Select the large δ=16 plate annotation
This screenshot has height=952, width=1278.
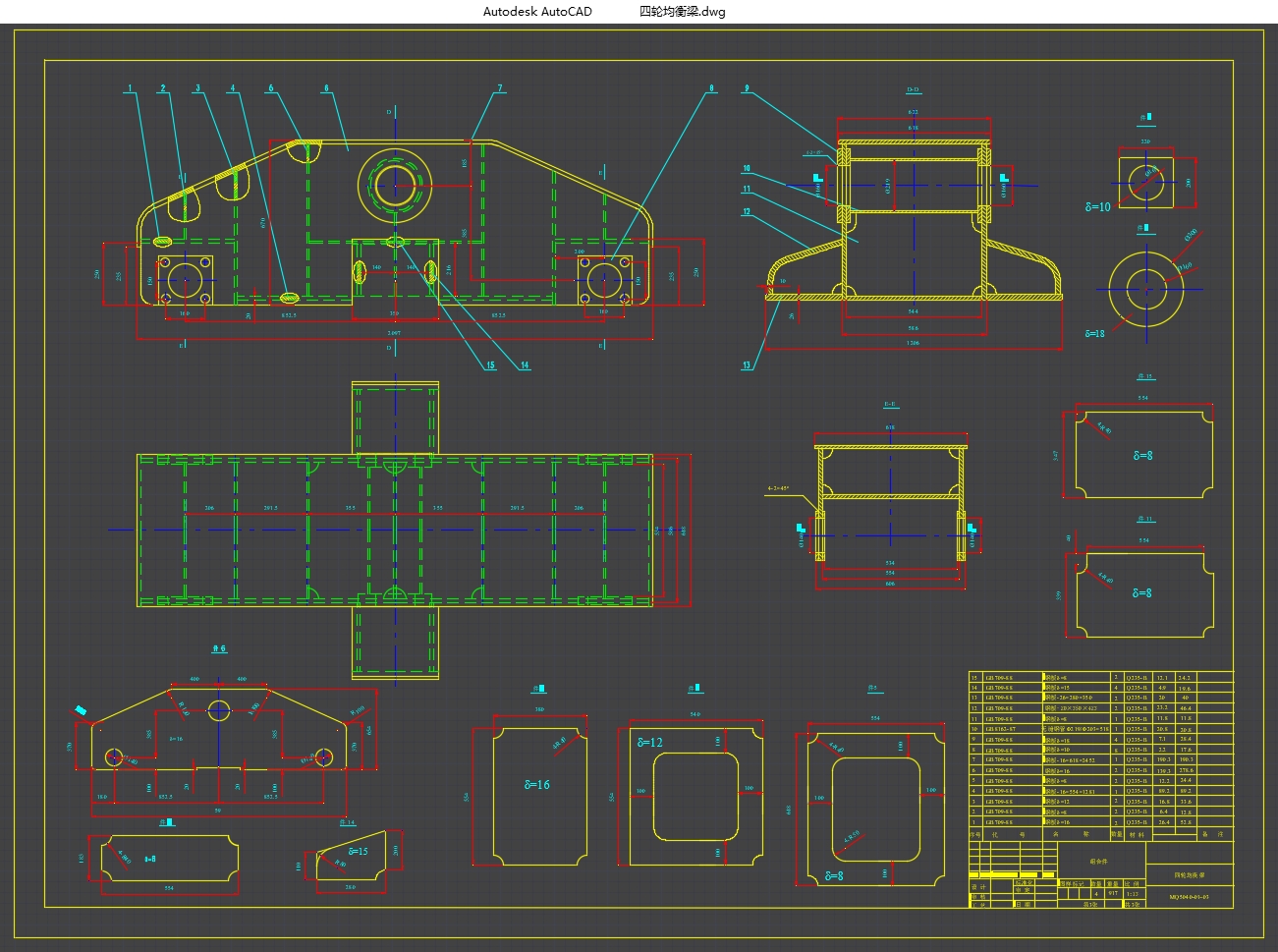pyautogui.click(x=537, y=785)
